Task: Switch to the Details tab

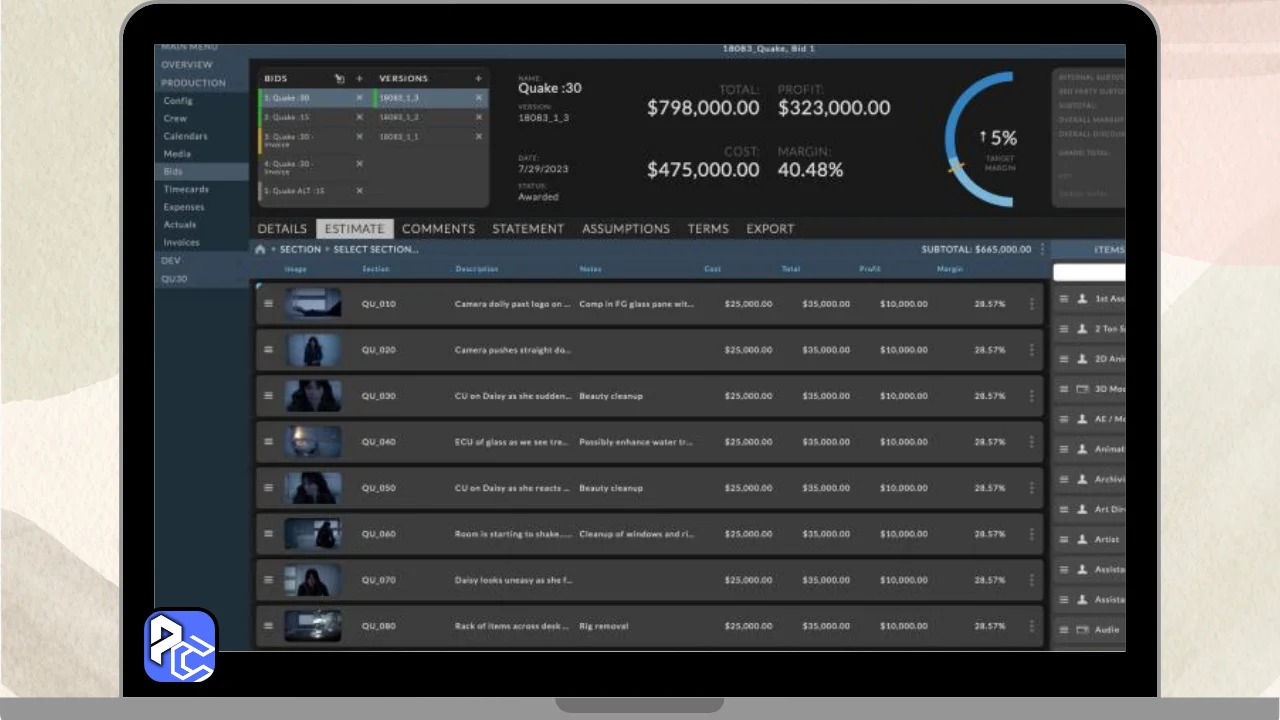Action: click(282, 229)
